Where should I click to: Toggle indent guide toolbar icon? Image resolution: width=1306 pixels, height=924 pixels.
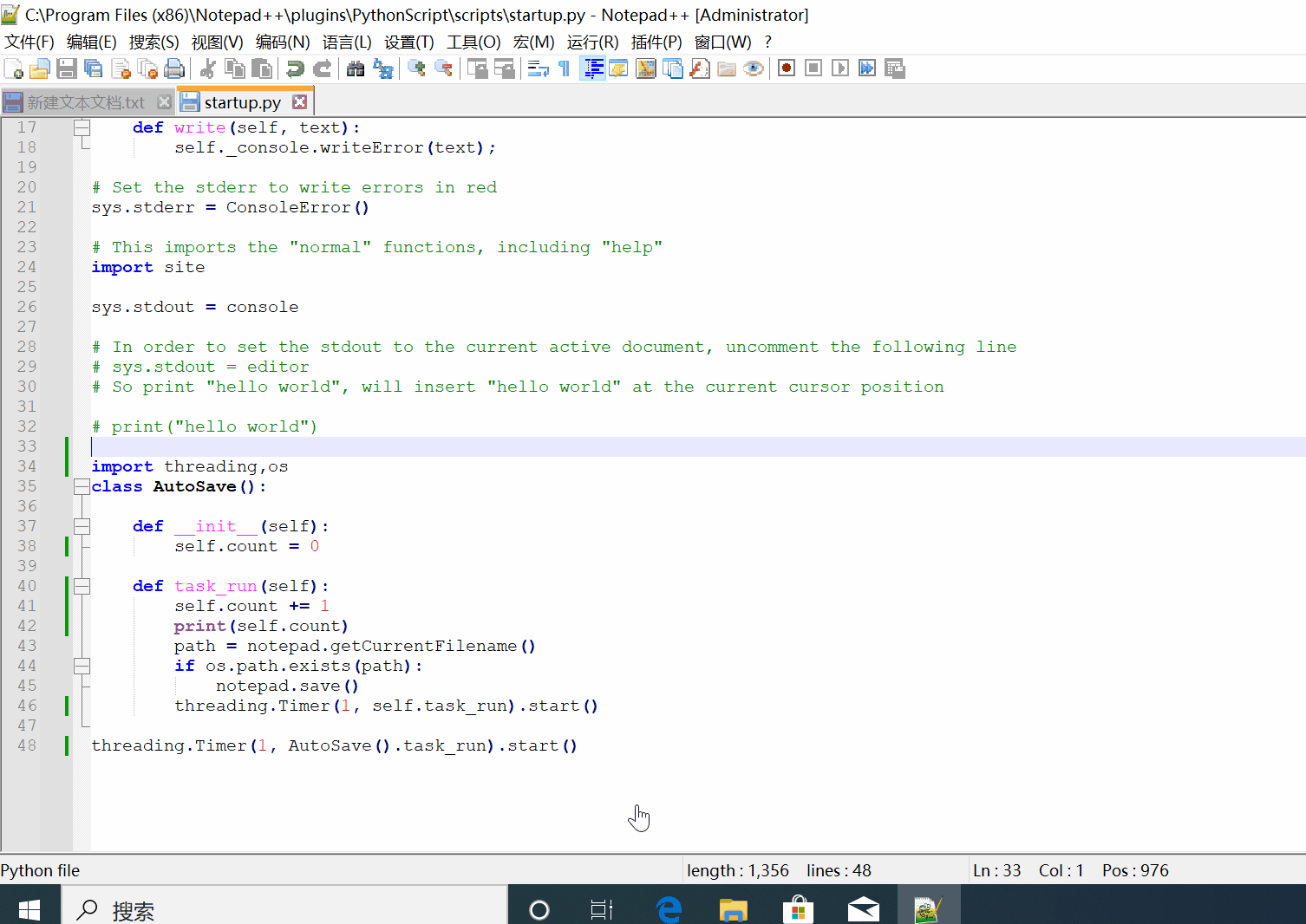point(593,68)
